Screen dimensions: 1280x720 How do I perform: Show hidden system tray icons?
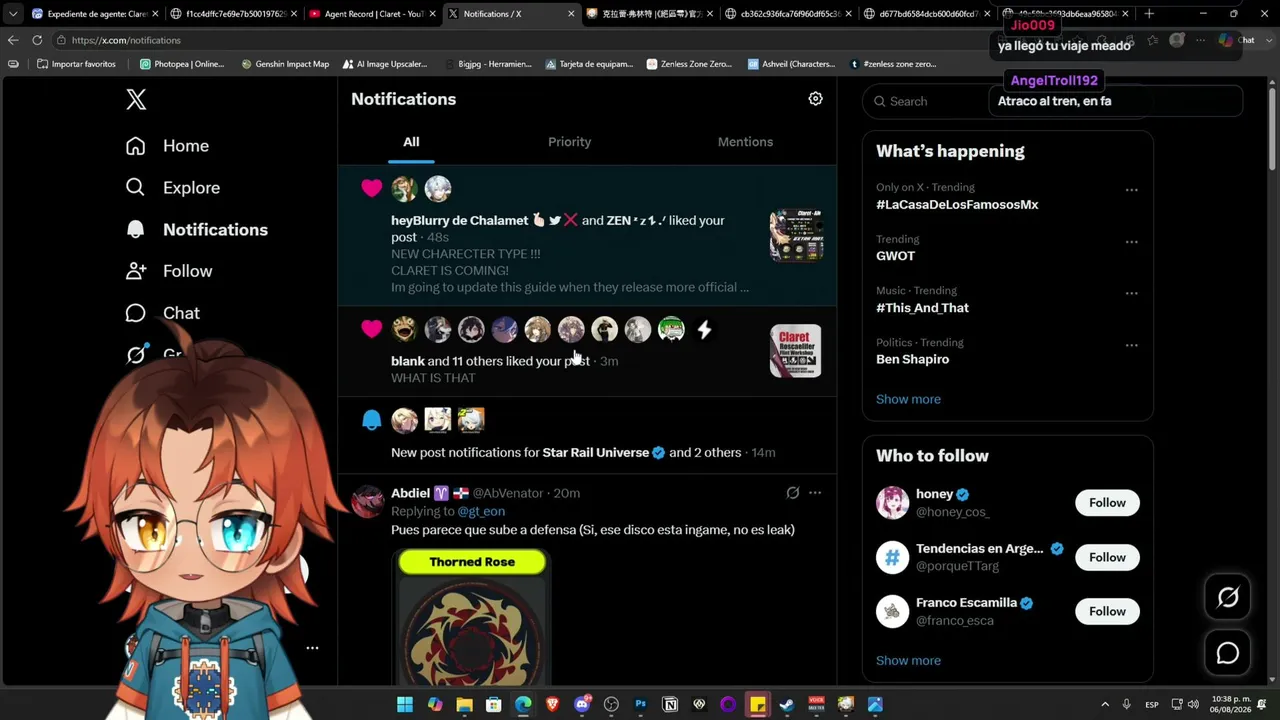tap(1105, 705)
